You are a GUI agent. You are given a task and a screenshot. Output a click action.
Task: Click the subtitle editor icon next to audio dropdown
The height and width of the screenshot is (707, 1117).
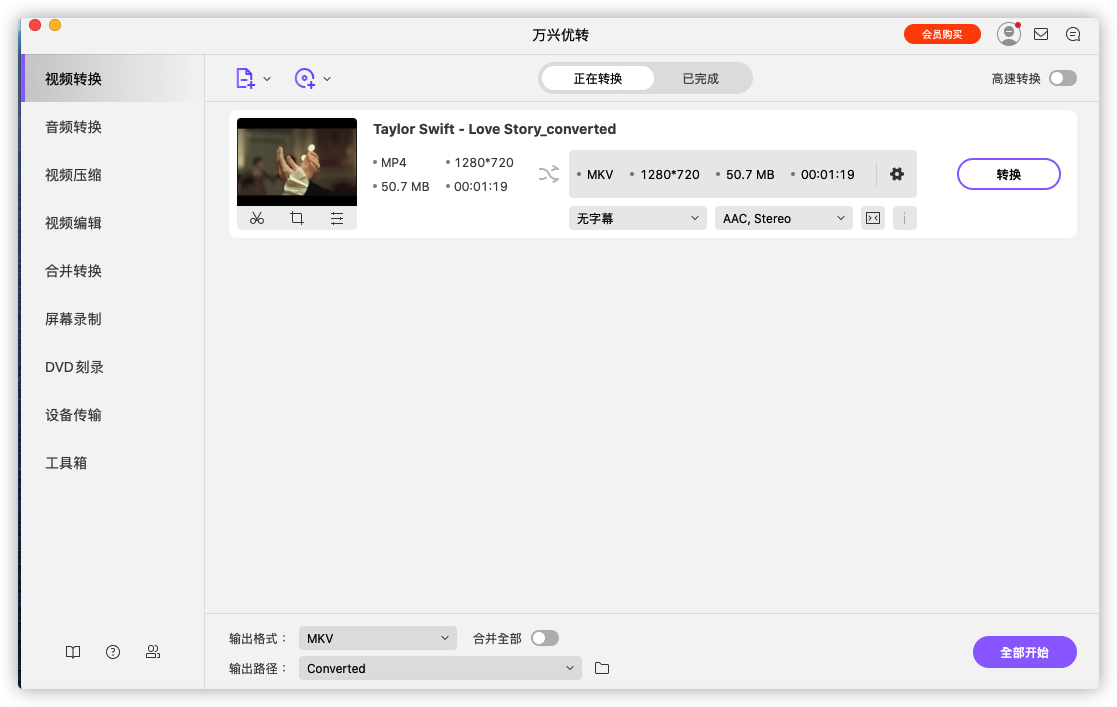(872, 217)
